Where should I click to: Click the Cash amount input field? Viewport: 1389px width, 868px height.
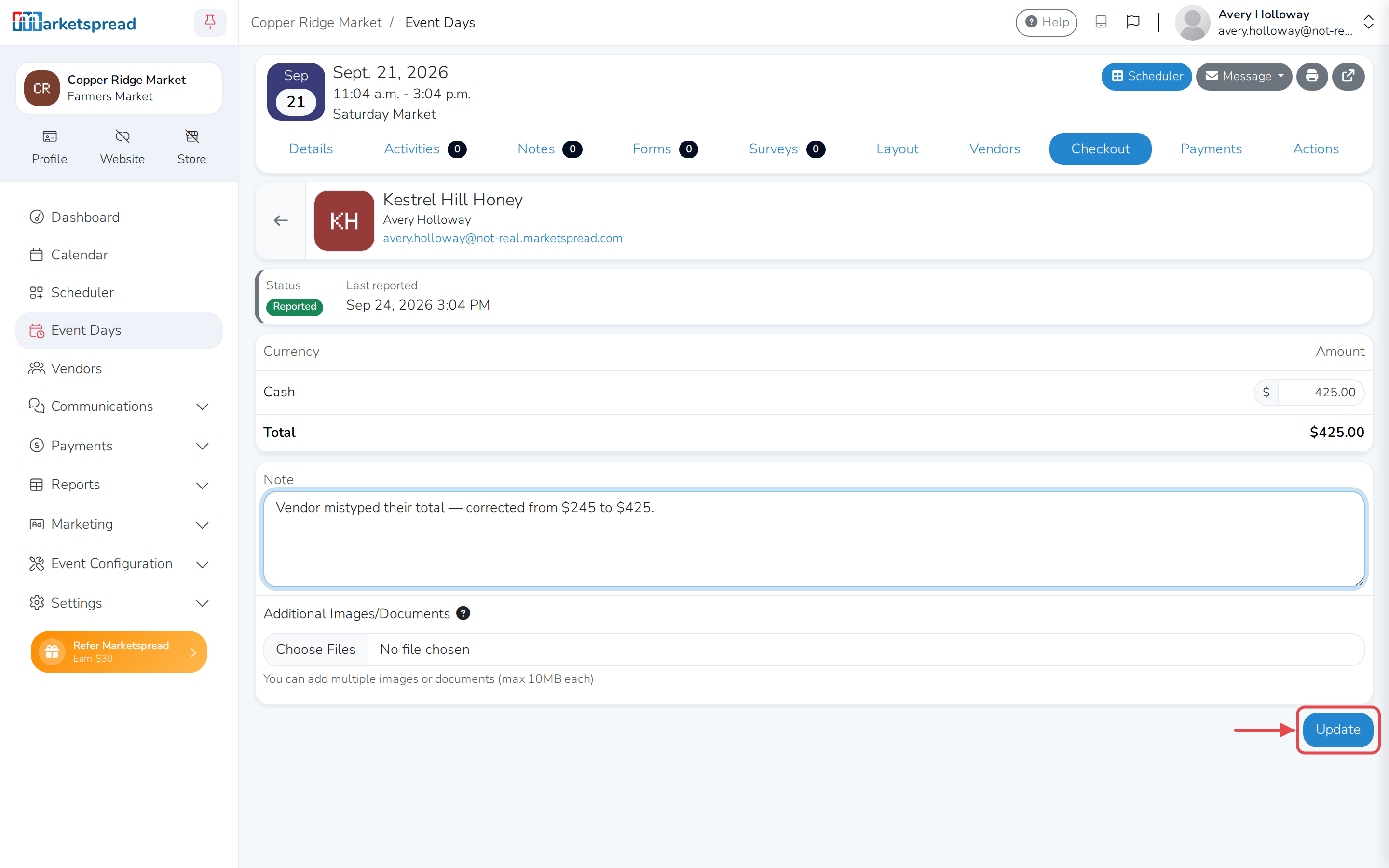click(1321, 392)
